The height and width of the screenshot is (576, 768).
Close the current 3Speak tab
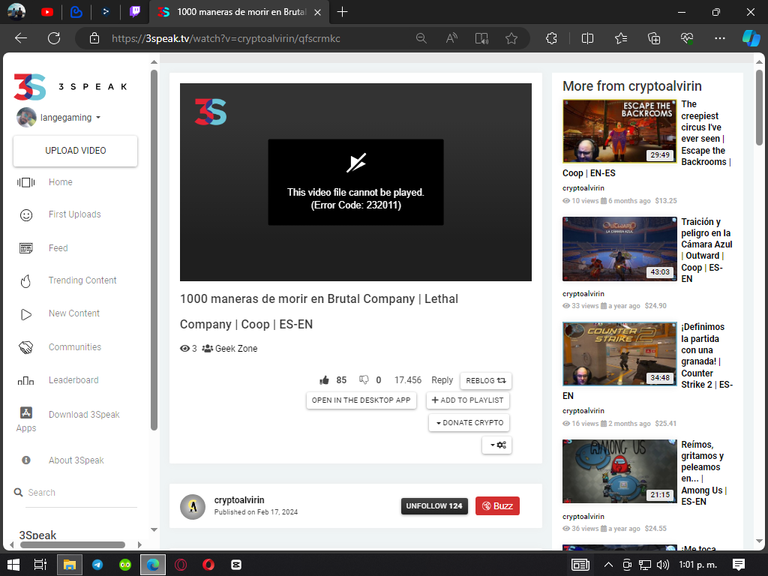[317, 12]
